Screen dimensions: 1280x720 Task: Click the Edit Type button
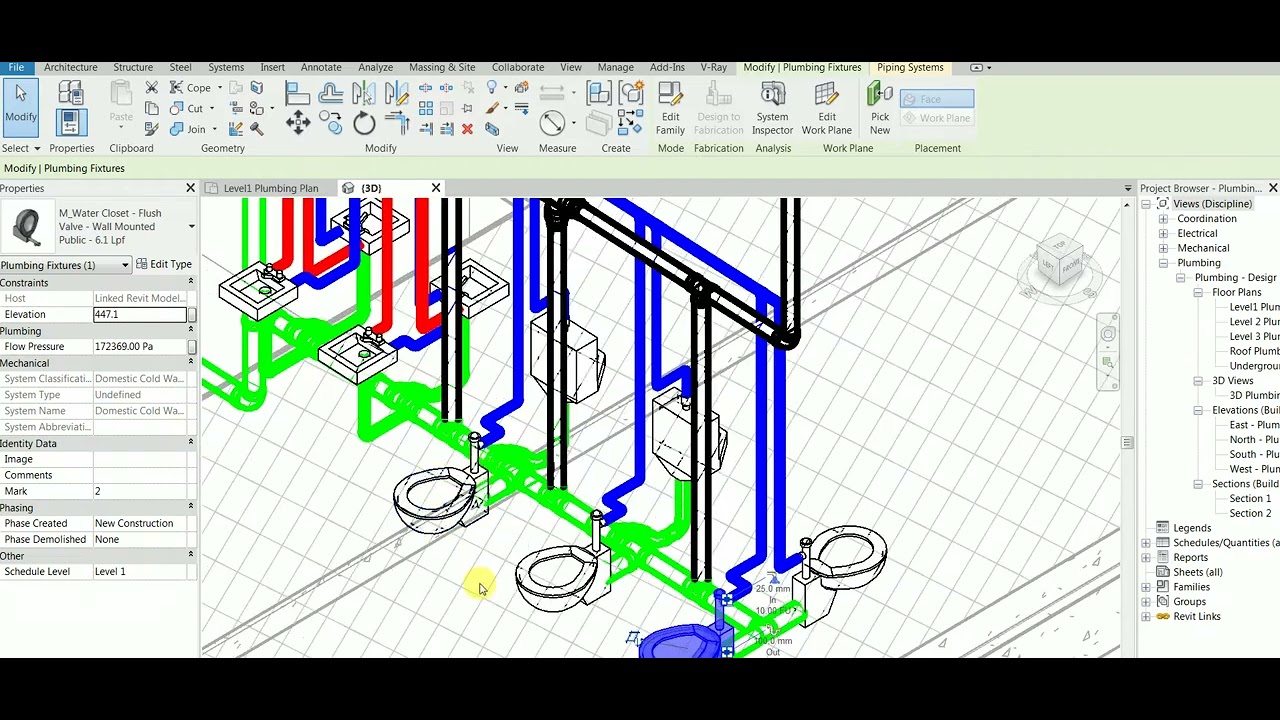(x=164, y=265)
